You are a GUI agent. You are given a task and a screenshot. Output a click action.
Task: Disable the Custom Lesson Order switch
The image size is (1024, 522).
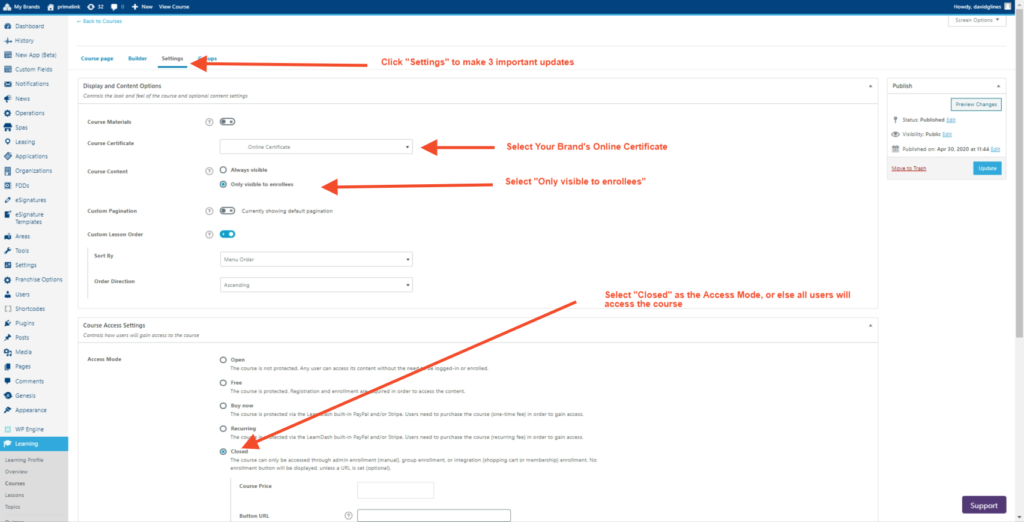tap(227, 234)
